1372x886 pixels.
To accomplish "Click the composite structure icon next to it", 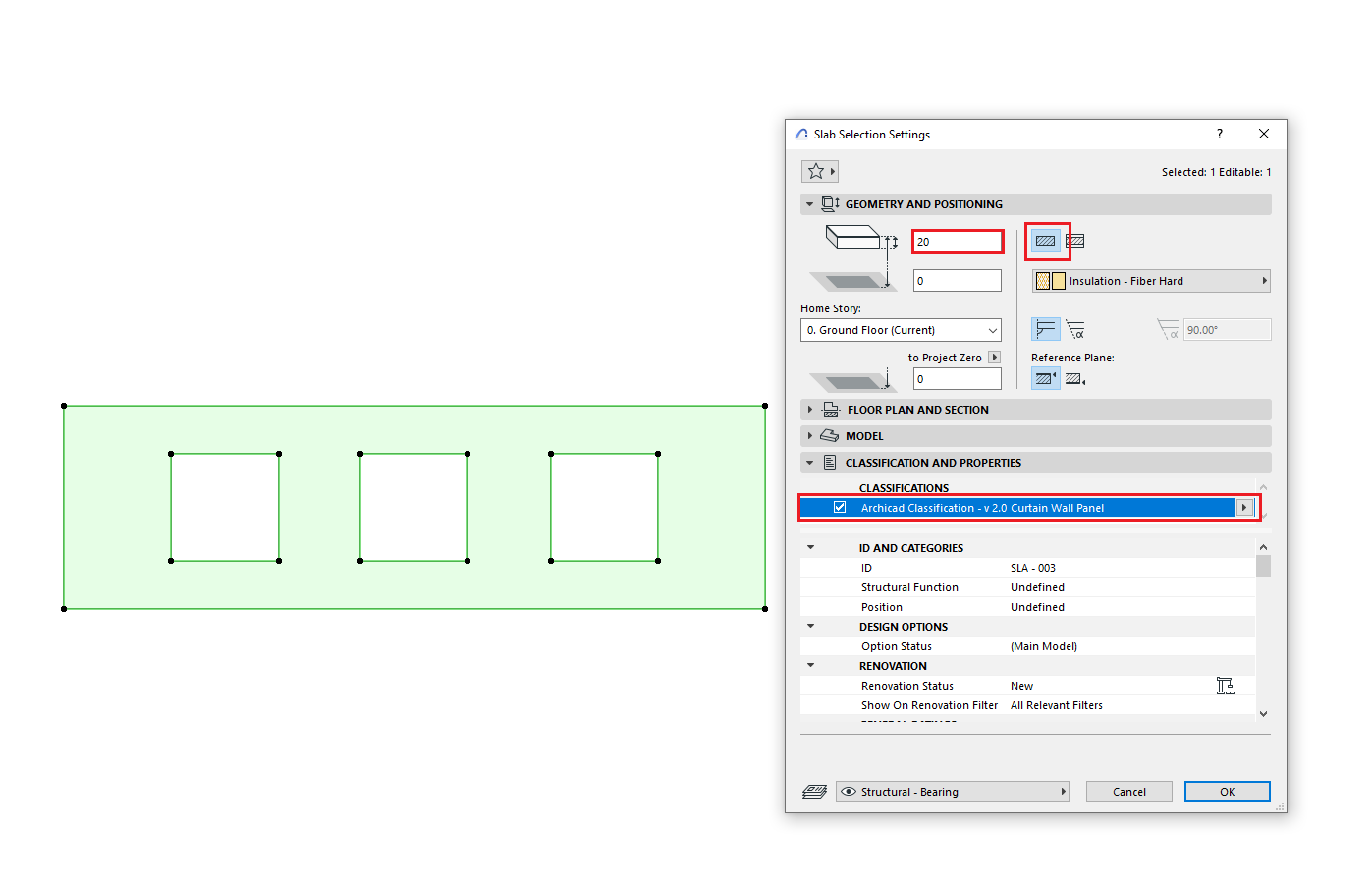I will [1075, 241].
